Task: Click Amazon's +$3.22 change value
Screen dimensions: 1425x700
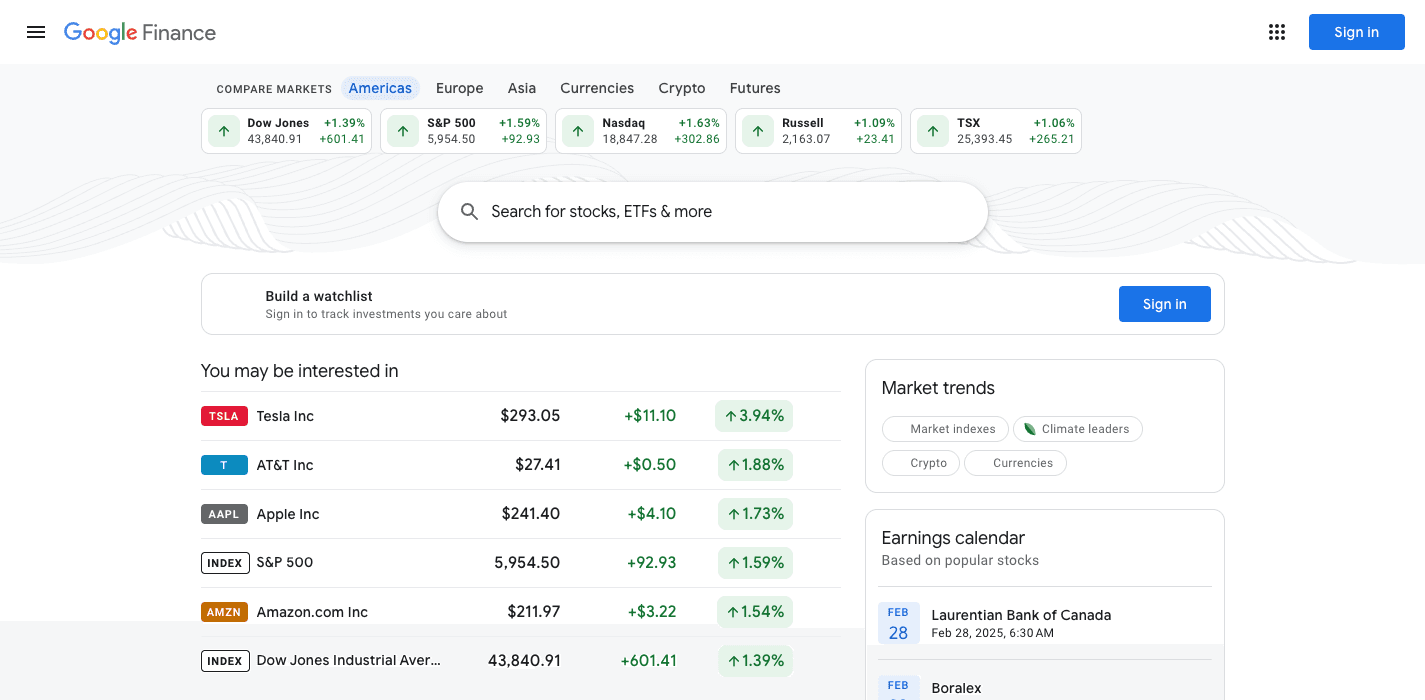Action: (x=652, y=612)
